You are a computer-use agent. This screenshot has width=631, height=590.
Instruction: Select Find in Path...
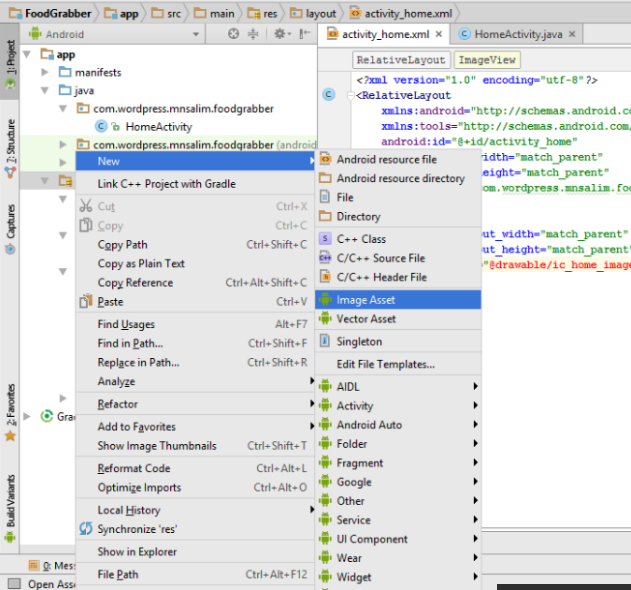[195, 343]
